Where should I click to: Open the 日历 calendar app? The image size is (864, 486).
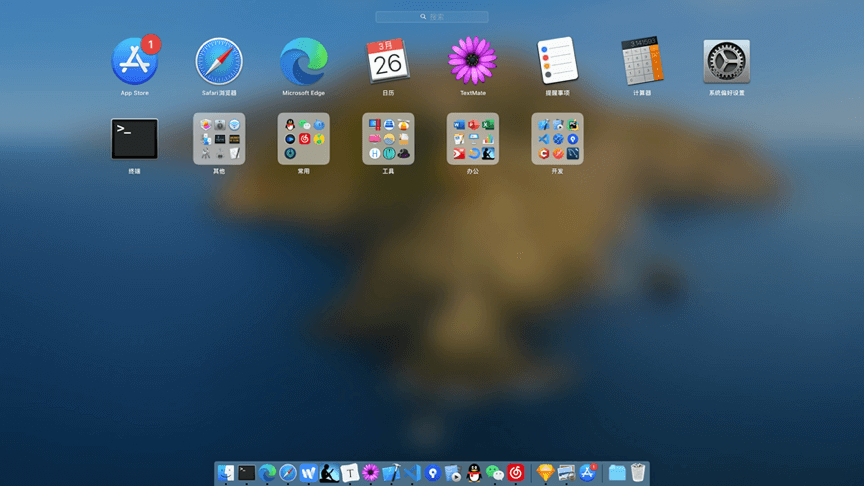(388, 61)
